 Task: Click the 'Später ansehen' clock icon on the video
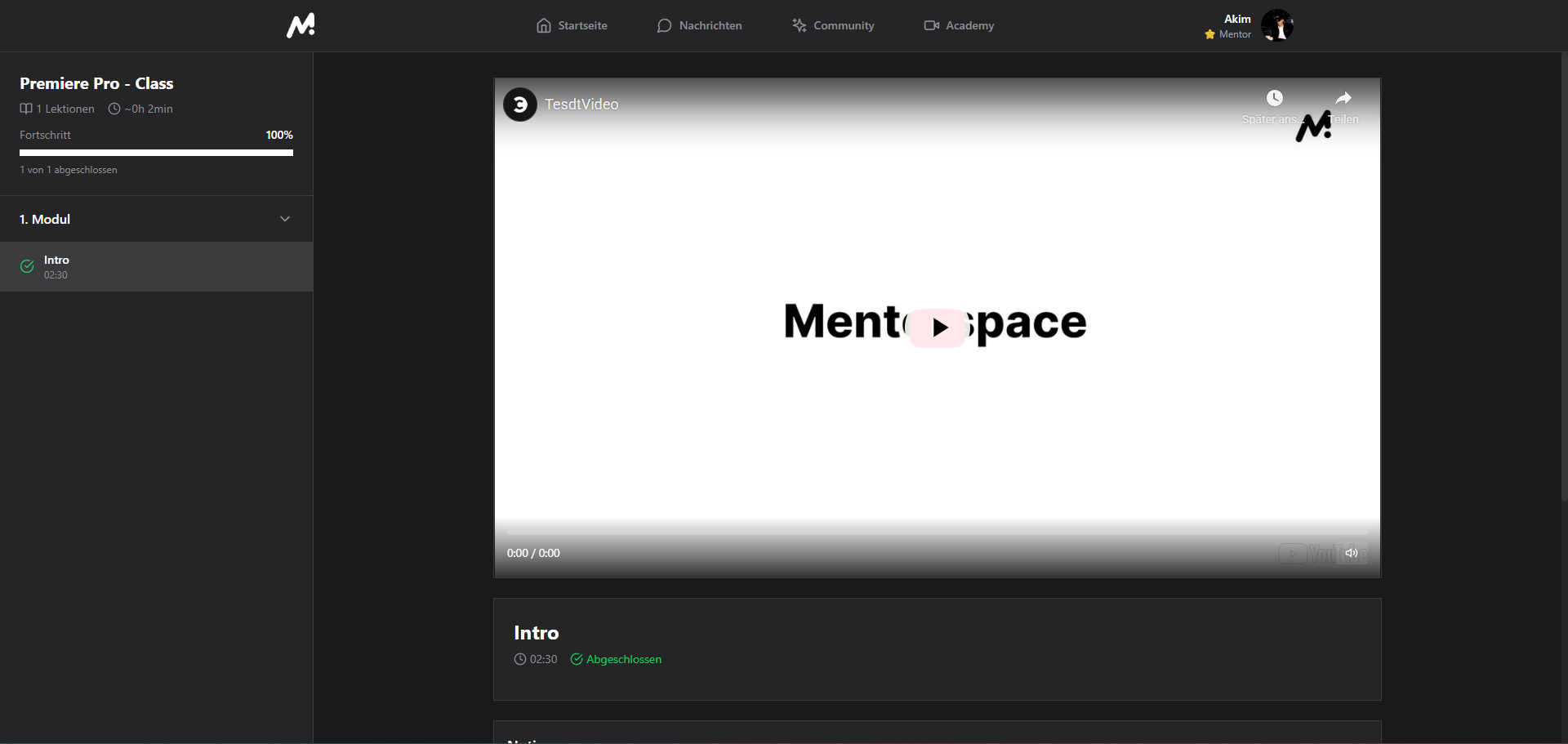tap(1275, 98)
